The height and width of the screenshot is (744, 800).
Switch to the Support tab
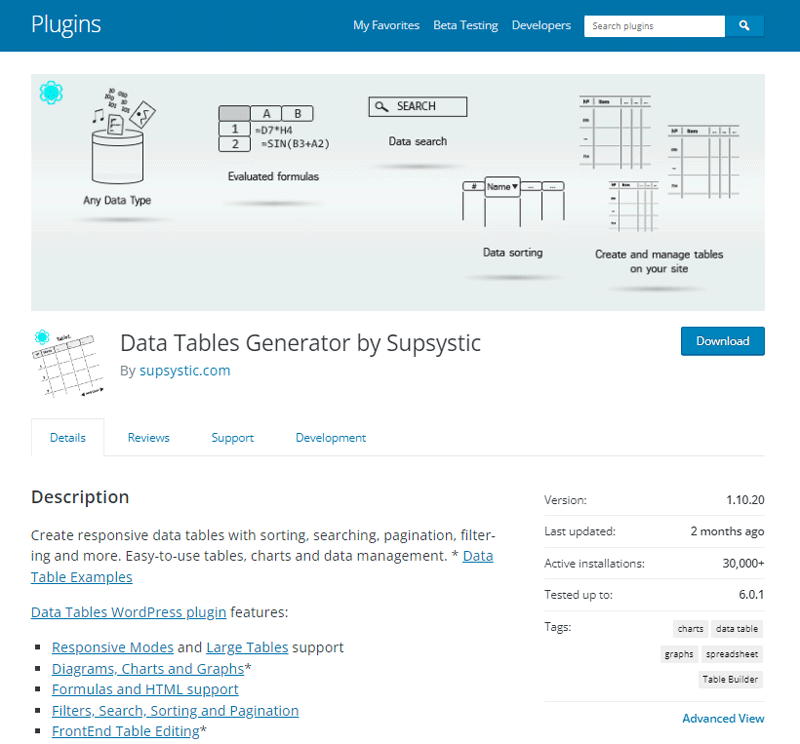[x=232, y=438]
